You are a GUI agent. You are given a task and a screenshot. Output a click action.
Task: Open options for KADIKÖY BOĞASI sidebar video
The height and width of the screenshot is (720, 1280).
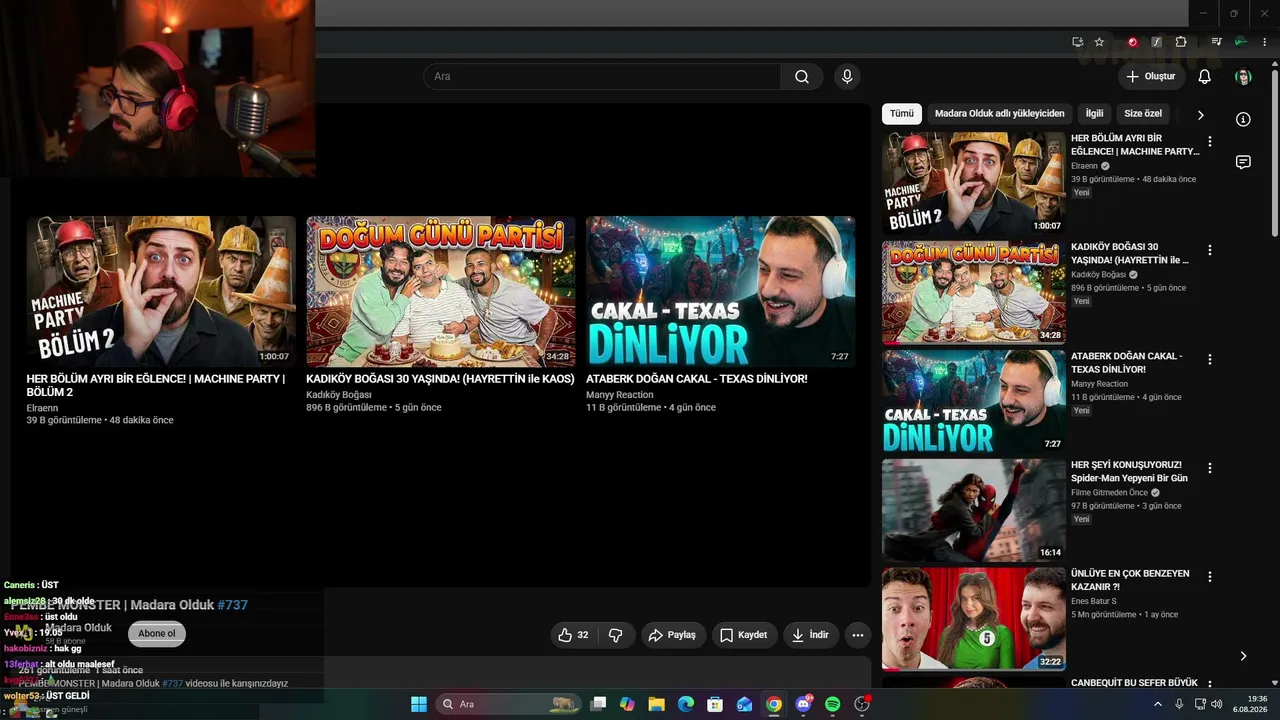pyautogui.click(x=1209, y=250)
